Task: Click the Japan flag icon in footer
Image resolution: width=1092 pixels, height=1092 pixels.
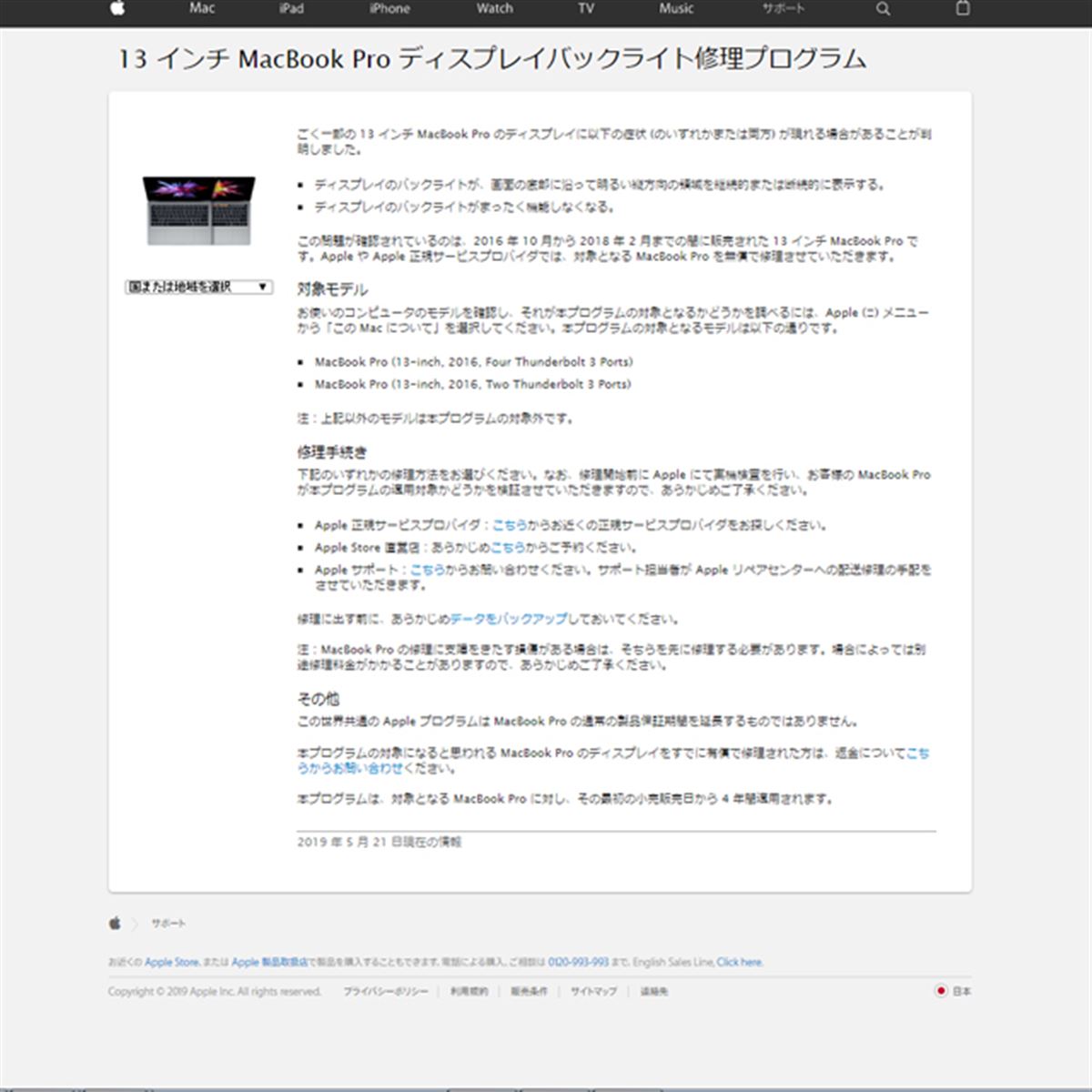Action: [941, 991]
